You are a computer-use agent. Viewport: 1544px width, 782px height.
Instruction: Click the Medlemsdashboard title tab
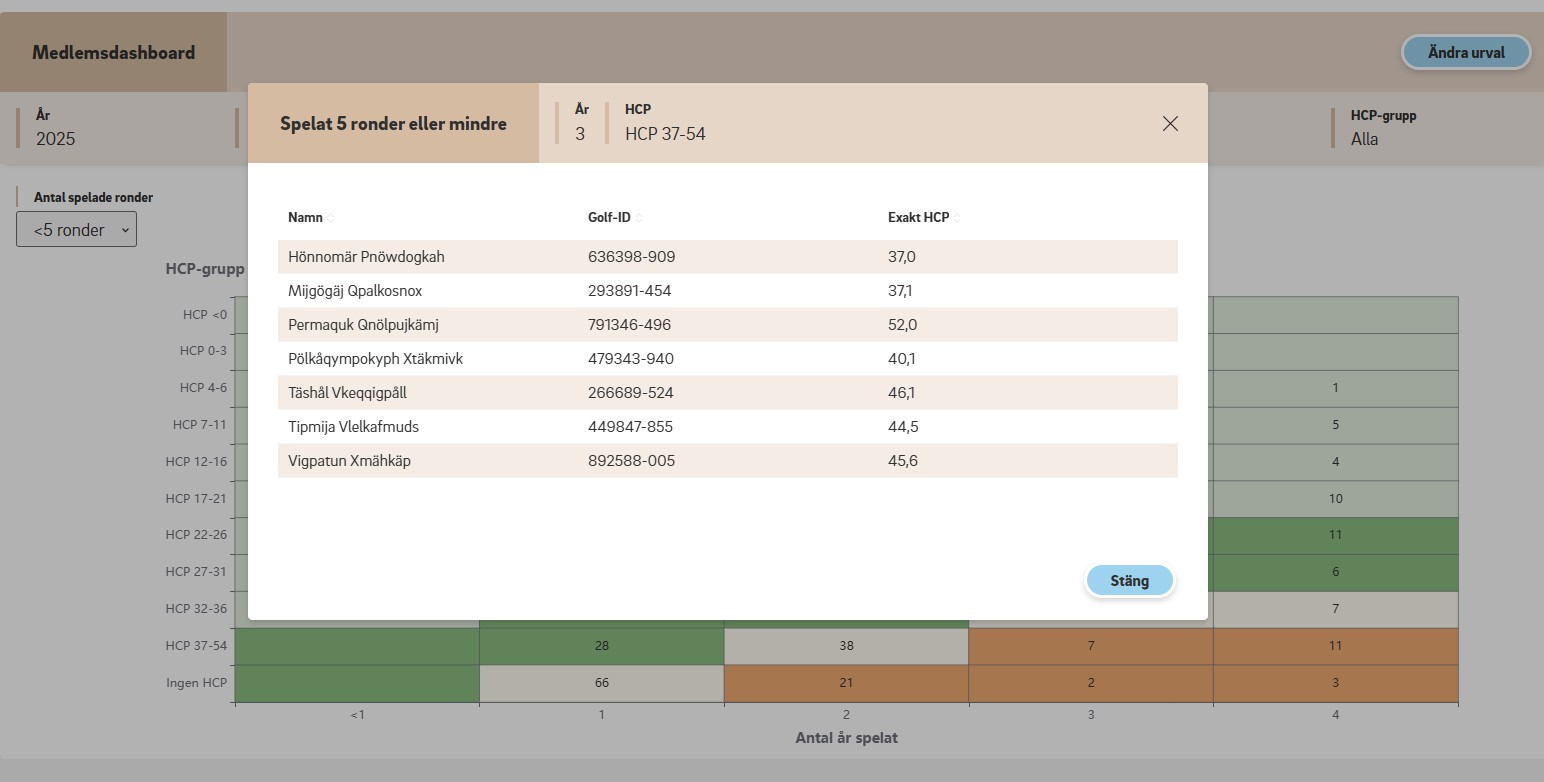113,53
